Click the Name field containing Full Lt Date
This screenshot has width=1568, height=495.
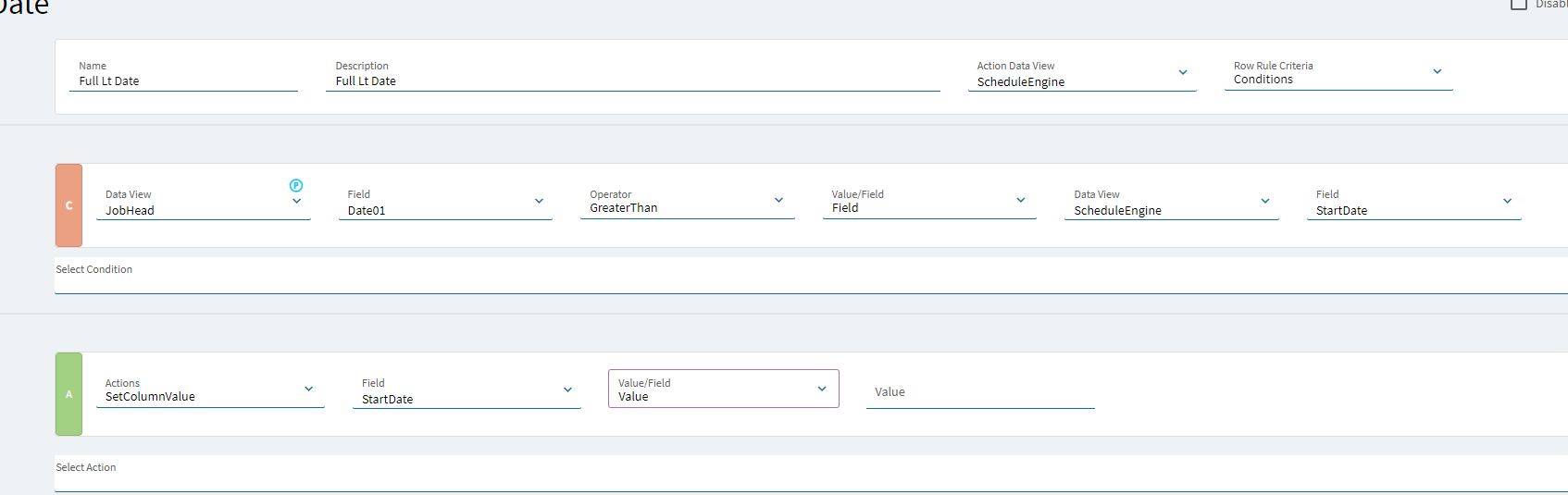pyautogui.click(x=183, y=81)
